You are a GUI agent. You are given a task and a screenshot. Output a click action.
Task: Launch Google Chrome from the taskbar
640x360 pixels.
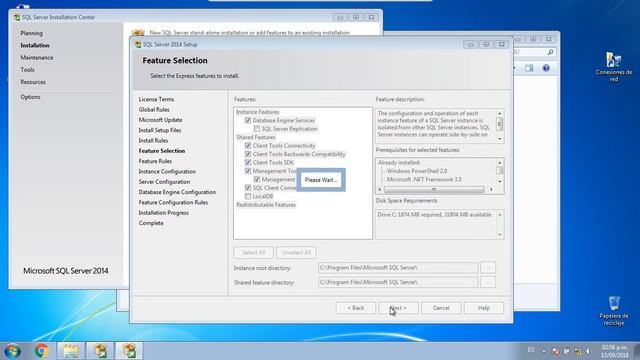[x=42, y=351]
